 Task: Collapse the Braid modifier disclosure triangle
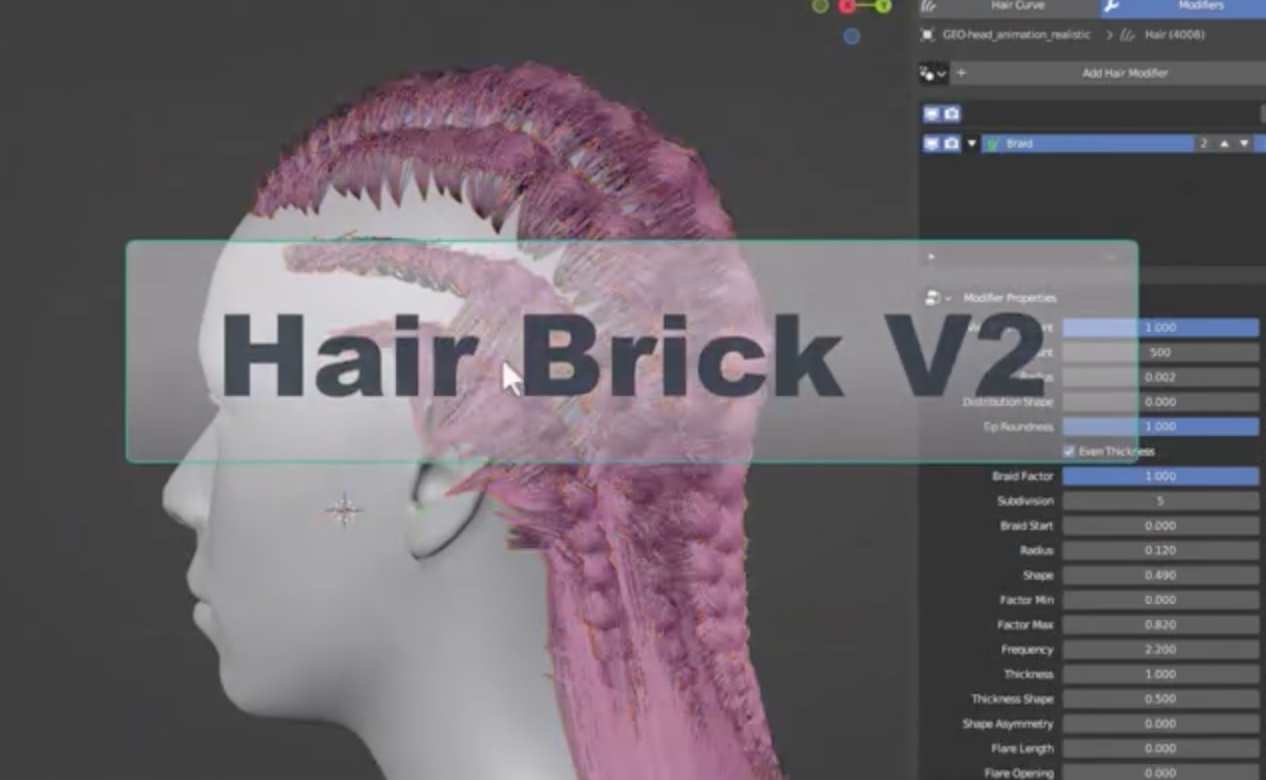pyautogui.click(x=971, y=144)
